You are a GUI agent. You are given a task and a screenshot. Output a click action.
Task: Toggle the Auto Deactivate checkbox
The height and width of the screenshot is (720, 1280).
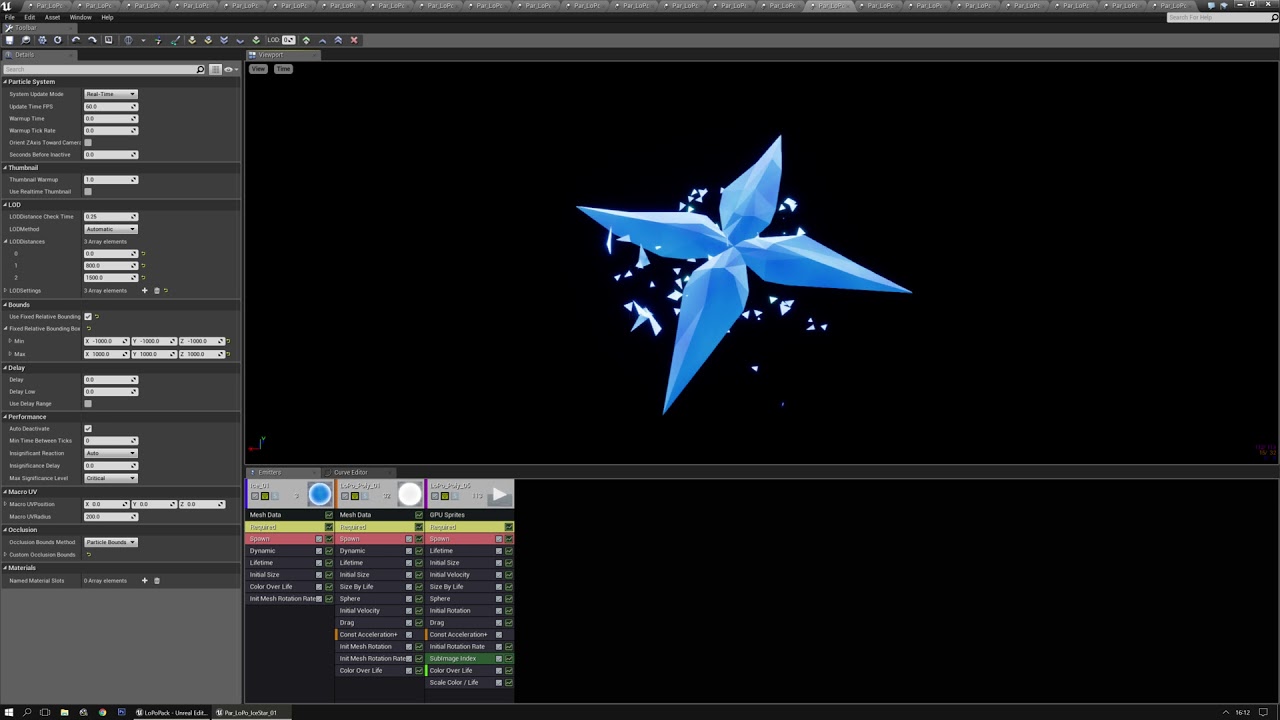88,429
